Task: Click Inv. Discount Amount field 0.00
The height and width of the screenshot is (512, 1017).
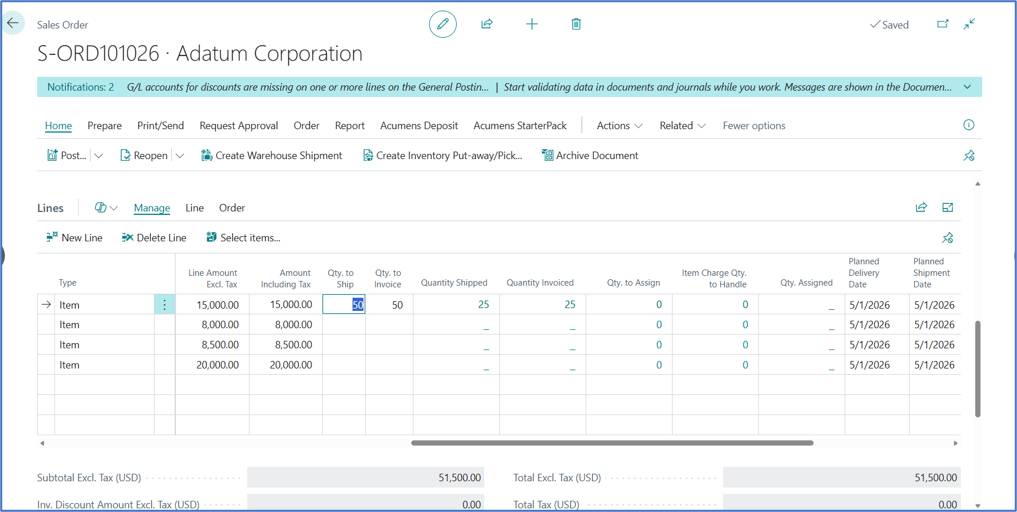Action: 366,504
